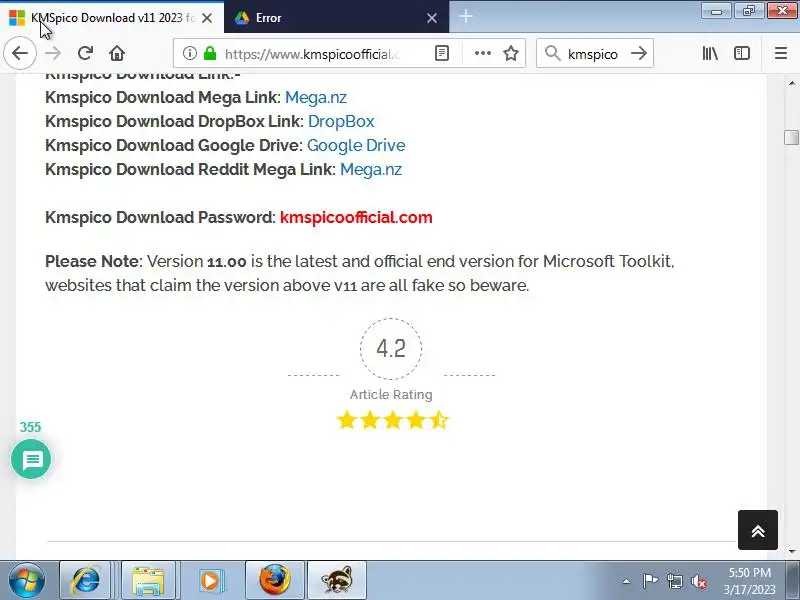Open the Google Drive download link
The width and height of the screenshot is (800, 600).
[356, 145]
